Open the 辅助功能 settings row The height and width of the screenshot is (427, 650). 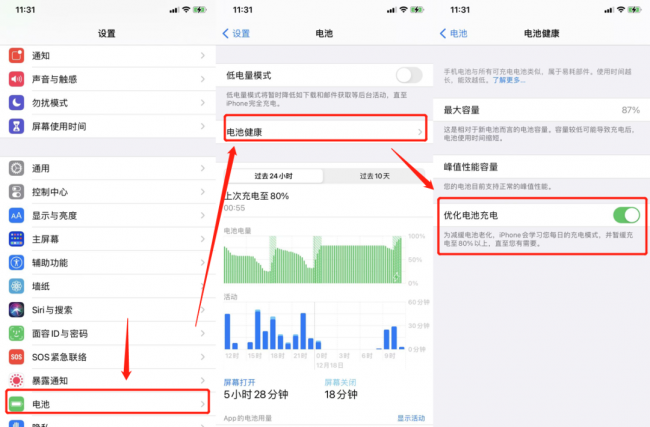click(x=108, y=262)
